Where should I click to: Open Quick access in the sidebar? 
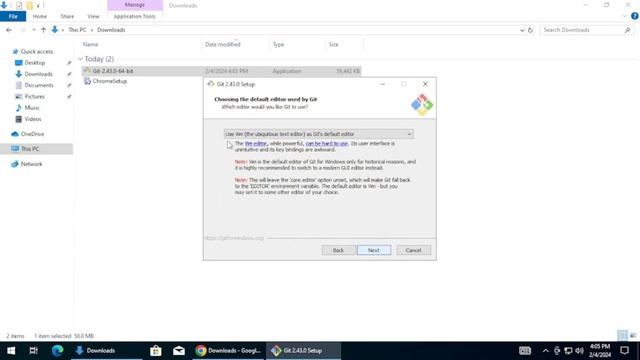pos(37,51)
